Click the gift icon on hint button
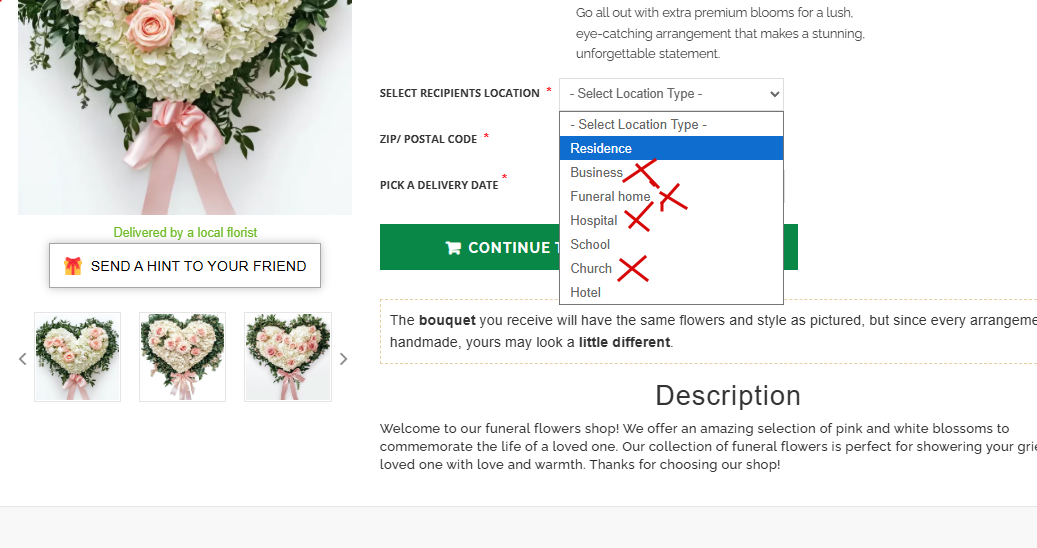1037x548 pixels. [x=73, y=266]
